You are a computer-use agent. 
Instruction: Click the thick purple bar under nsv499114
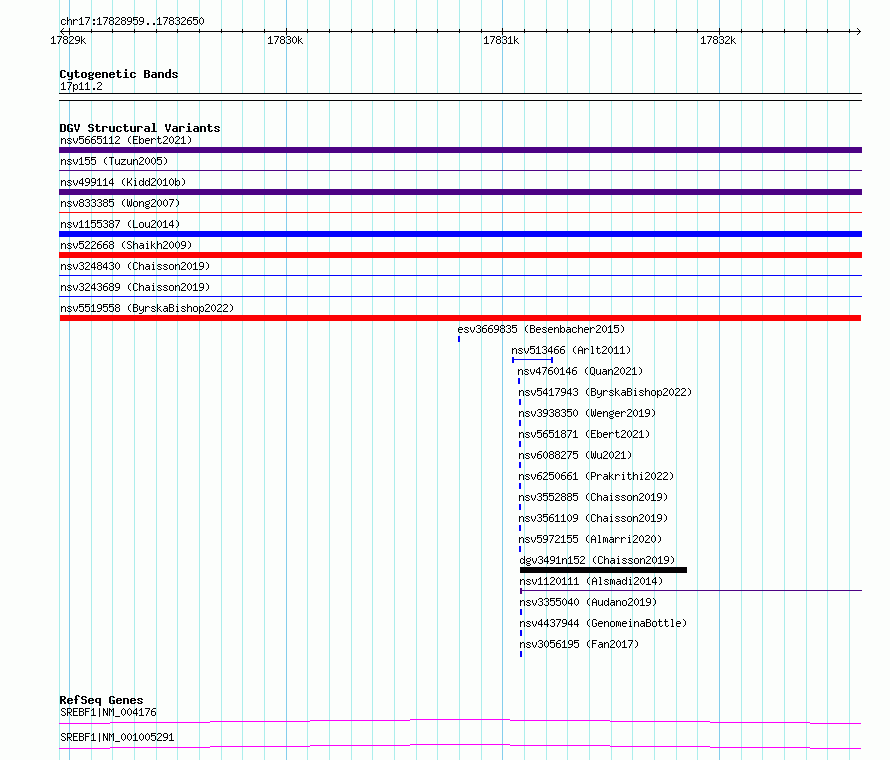[x=460, y=192]
